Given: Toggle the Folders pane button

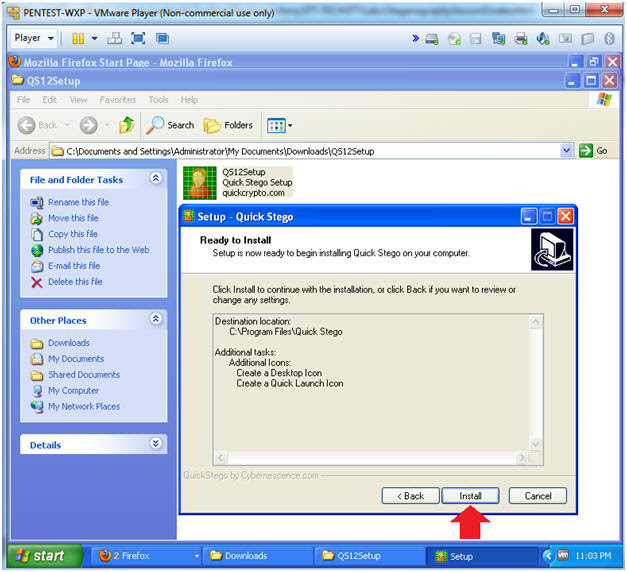Looking at the screenshot, I should click(x=228, y=125).
